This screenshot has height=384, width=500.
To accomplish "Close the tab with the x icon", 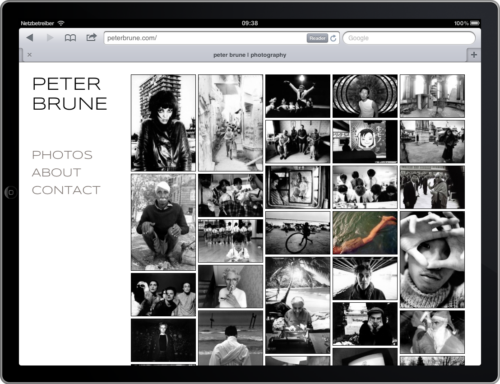I will (x=30, y=55).
